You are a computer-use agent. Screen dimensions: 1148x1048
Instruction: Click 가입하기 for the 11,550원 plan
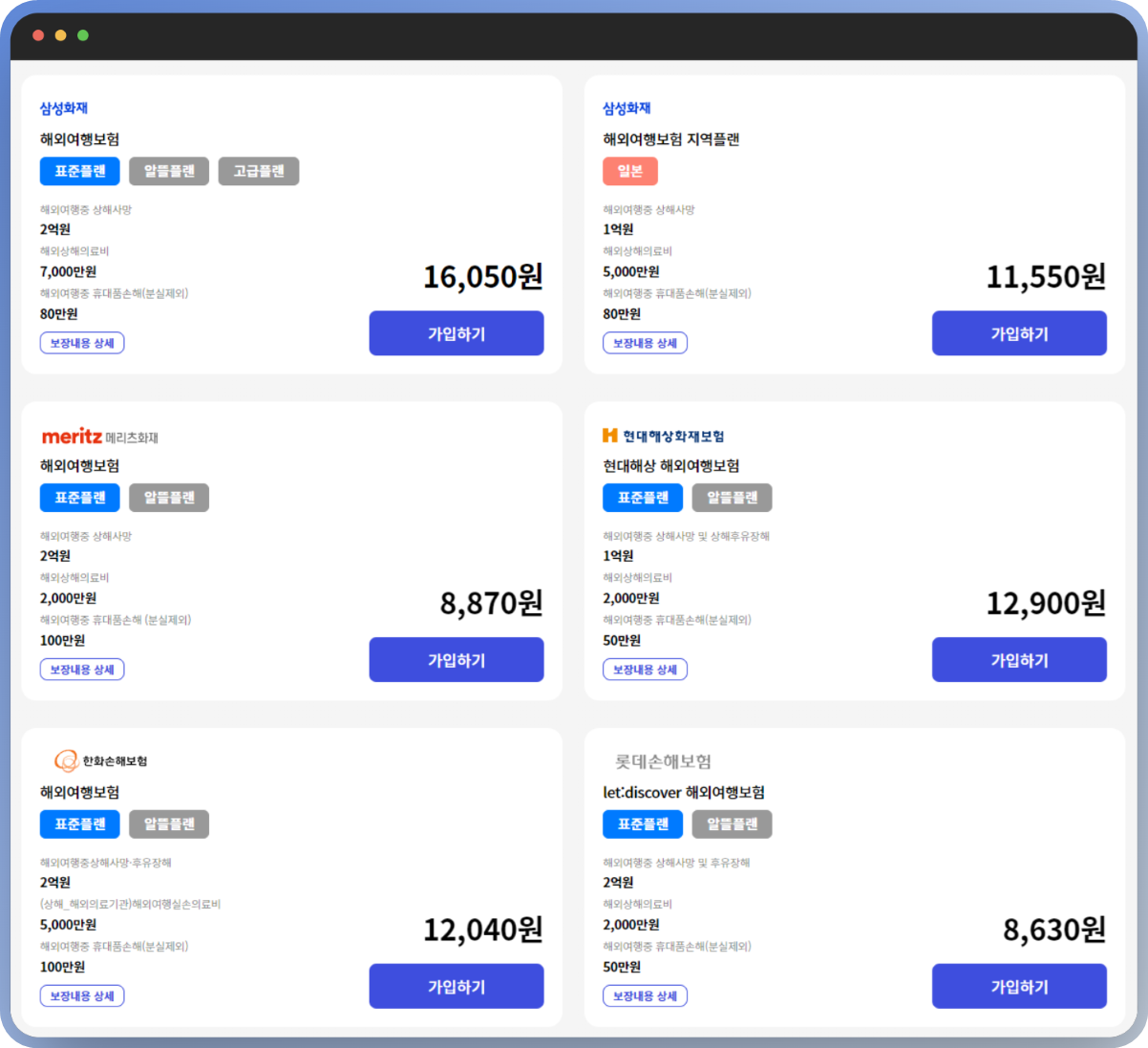[1019, 333]
